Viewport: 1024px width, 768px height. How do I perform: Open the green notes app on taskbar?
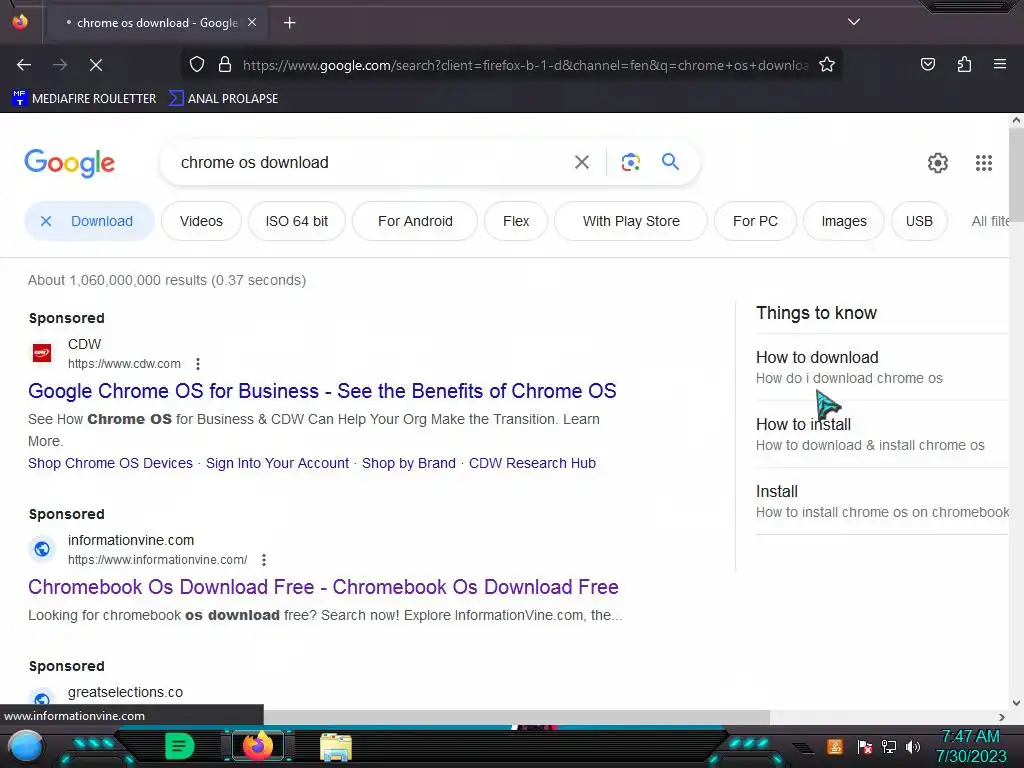179,746
